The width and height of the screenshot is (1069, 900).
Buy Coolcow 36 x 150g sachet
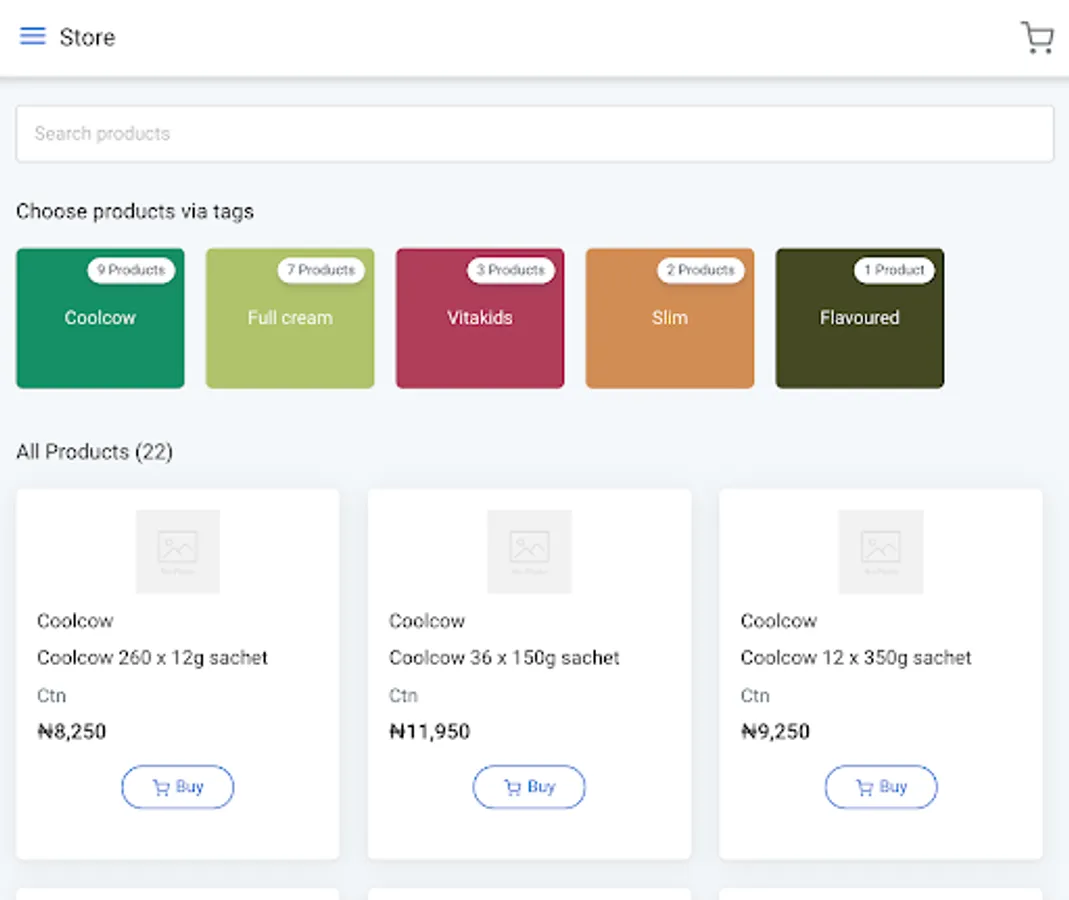click(529, 787)
